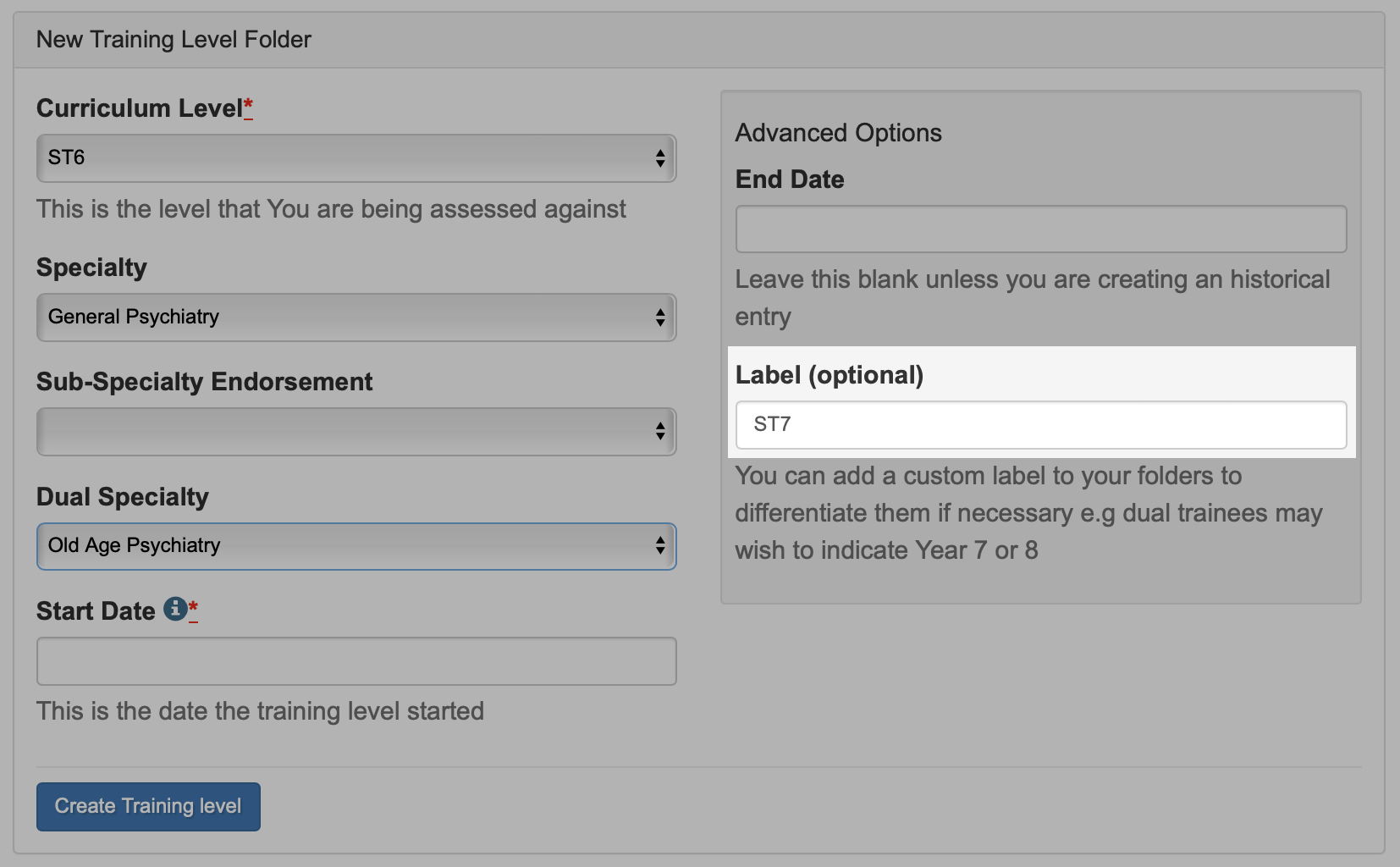Viewport: 1400px width, 867px height.
Task: Click the Create Training level button
Action: [148, 807]
